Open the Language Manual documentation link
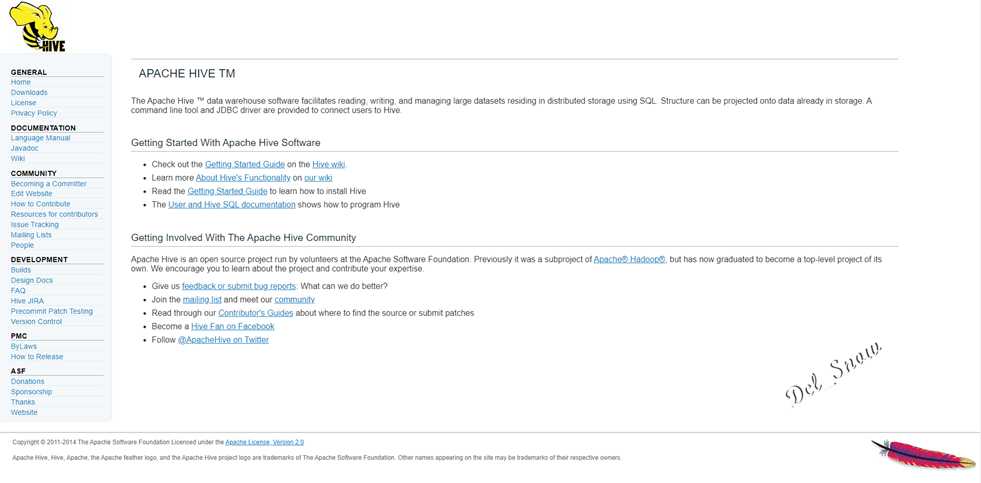The image size is (981, 483). click(40, 138)
